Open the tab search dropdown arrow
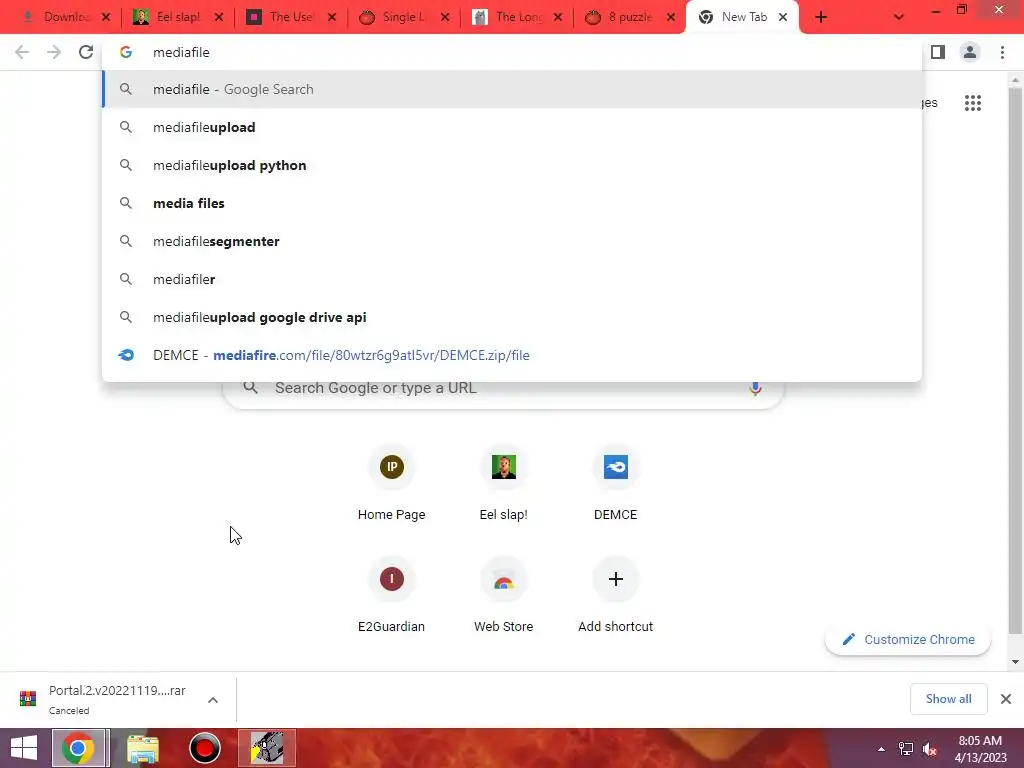 tap(899, 17)
